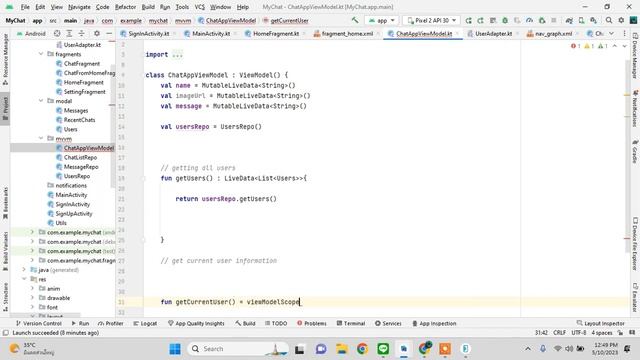
Task: Jump to next highlighted error arrow
Action: [x=624, y=46]
